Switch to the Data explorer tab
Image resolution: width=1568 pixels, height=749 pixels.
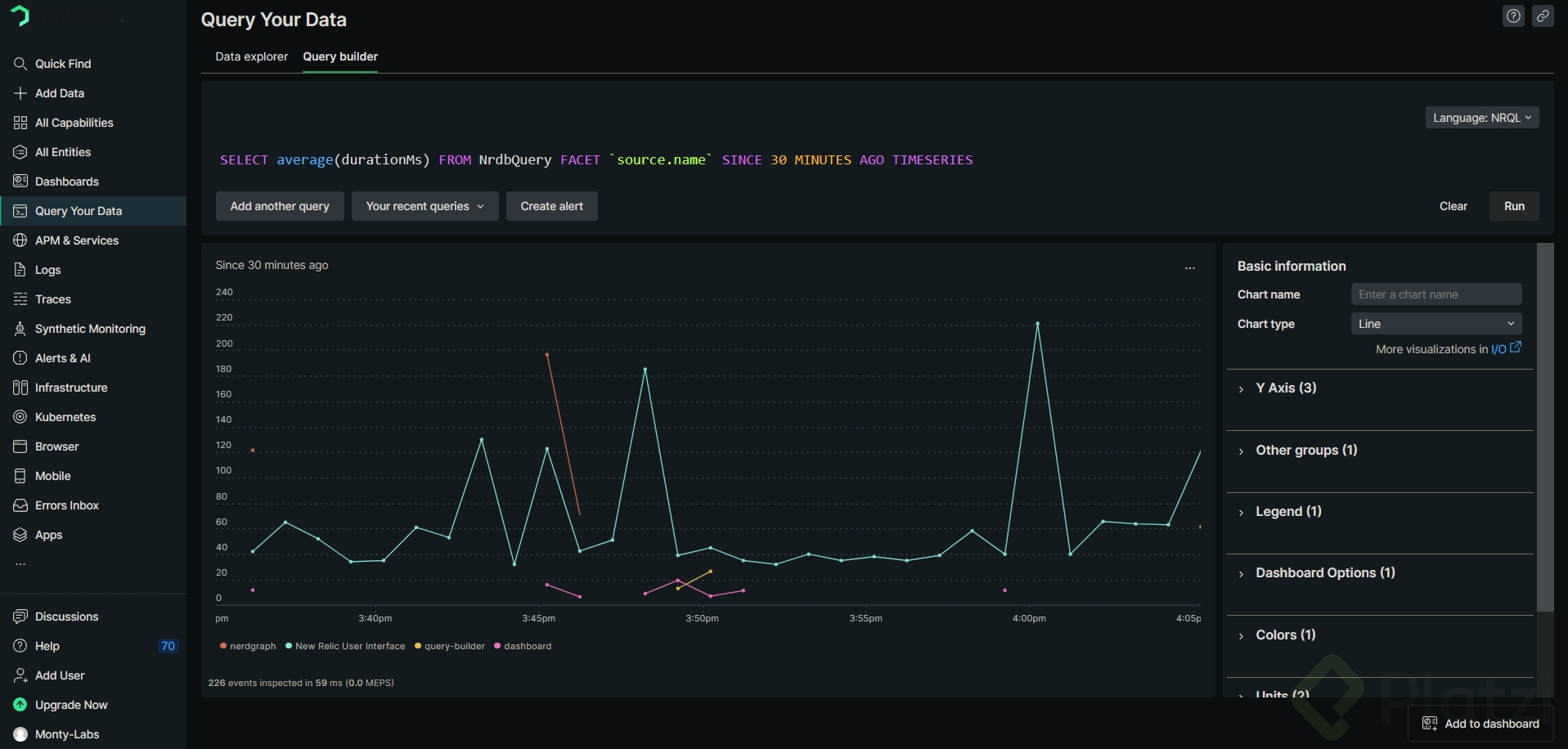click(x=251, y=56)
